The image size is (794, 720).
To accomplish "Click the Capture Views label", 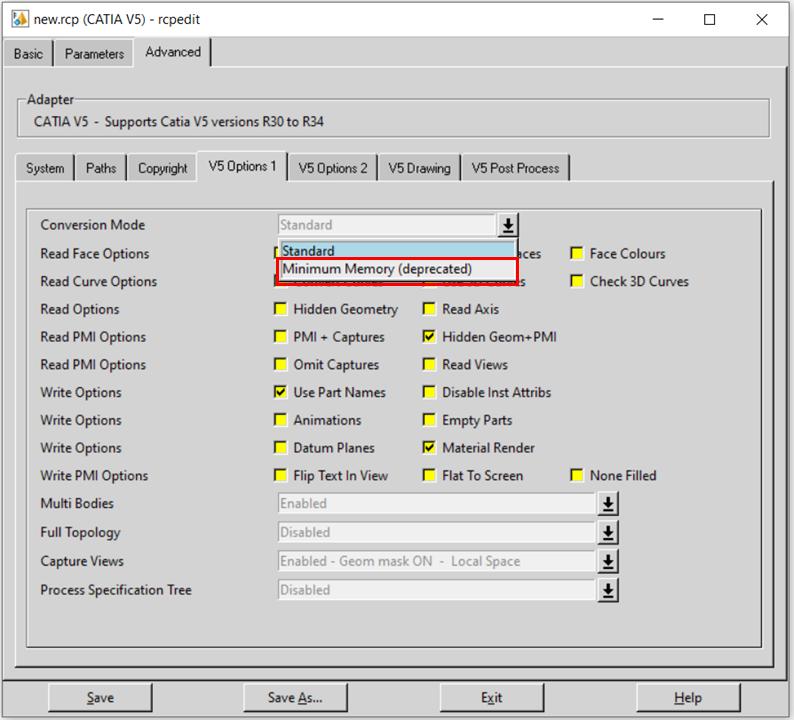I will (x=82, y=561).
